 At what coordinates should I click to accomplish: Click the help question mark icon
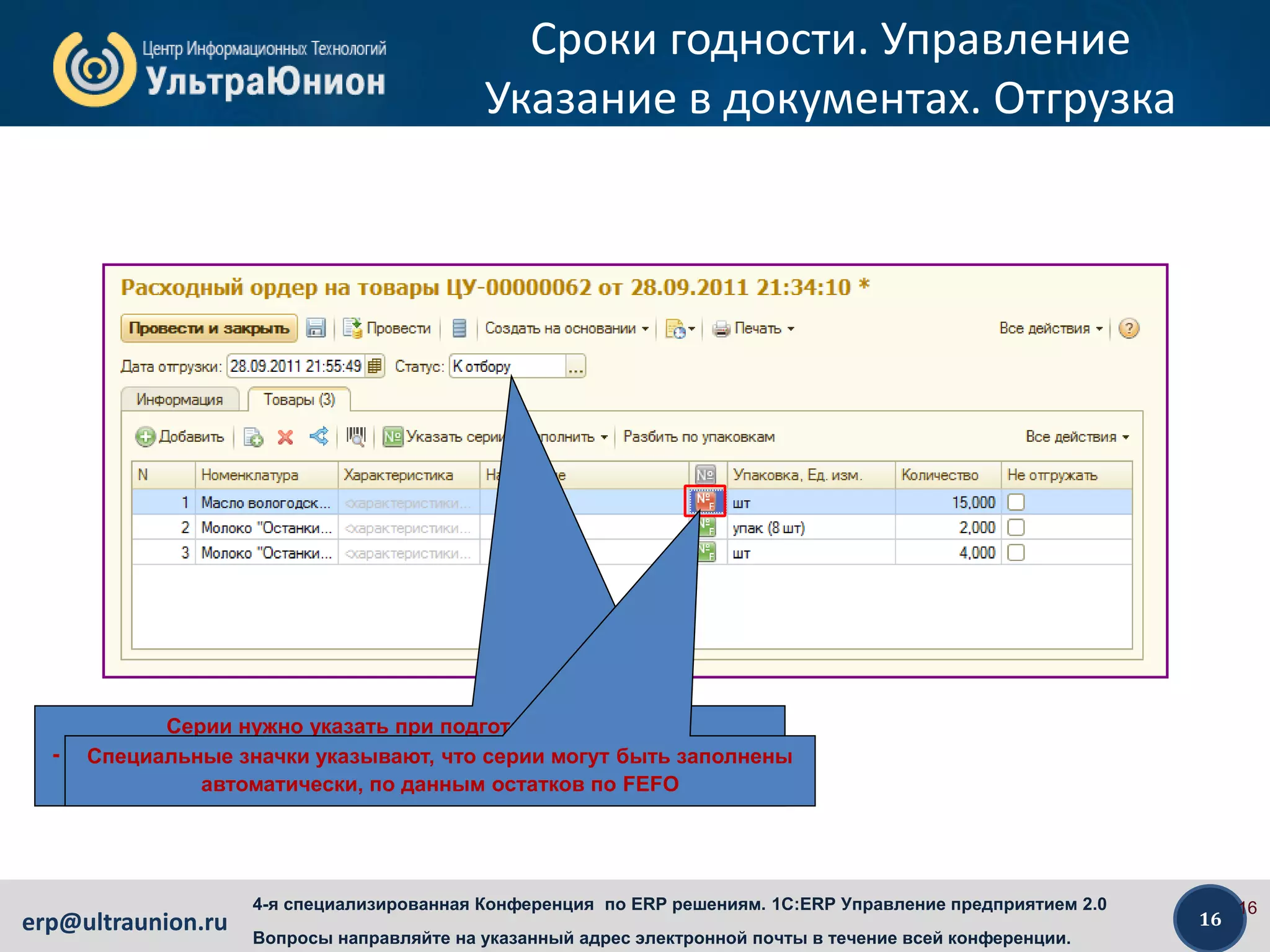coord(1129,328)
